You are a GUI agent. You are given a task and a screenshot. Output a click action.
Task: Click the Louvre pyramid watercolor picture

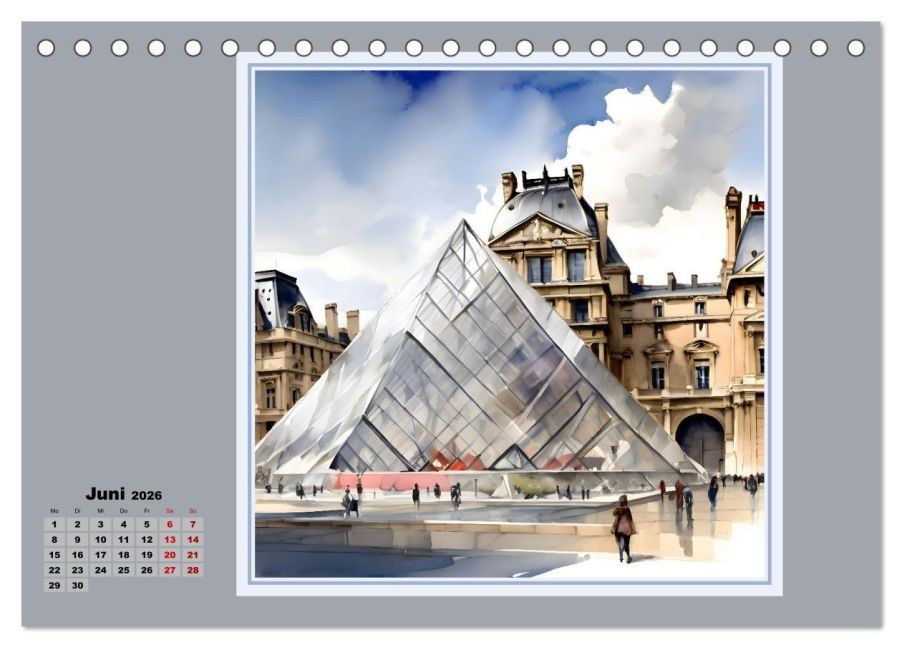[510, 324]
